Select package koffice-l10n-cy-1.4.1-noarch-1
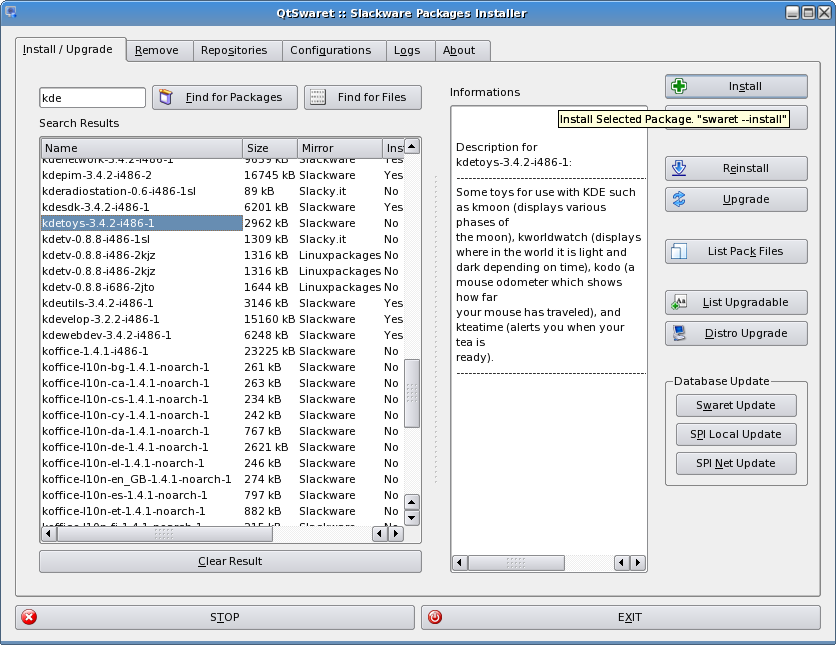The image size is (836, 645). [x=126, y=415]
